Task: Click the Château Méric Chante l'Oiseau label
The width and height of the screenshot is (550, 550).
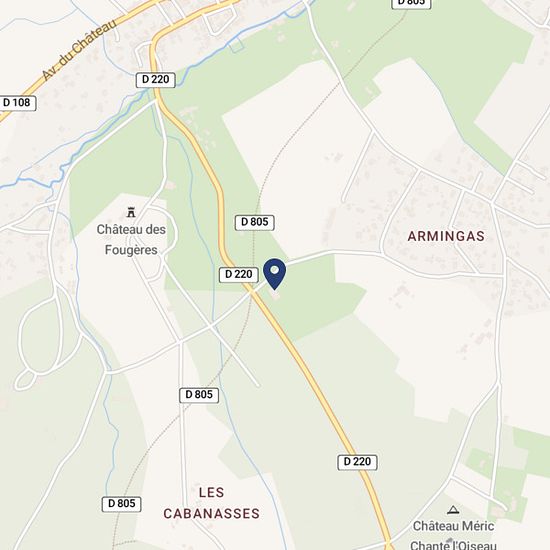Action: (x=453, y=535)
